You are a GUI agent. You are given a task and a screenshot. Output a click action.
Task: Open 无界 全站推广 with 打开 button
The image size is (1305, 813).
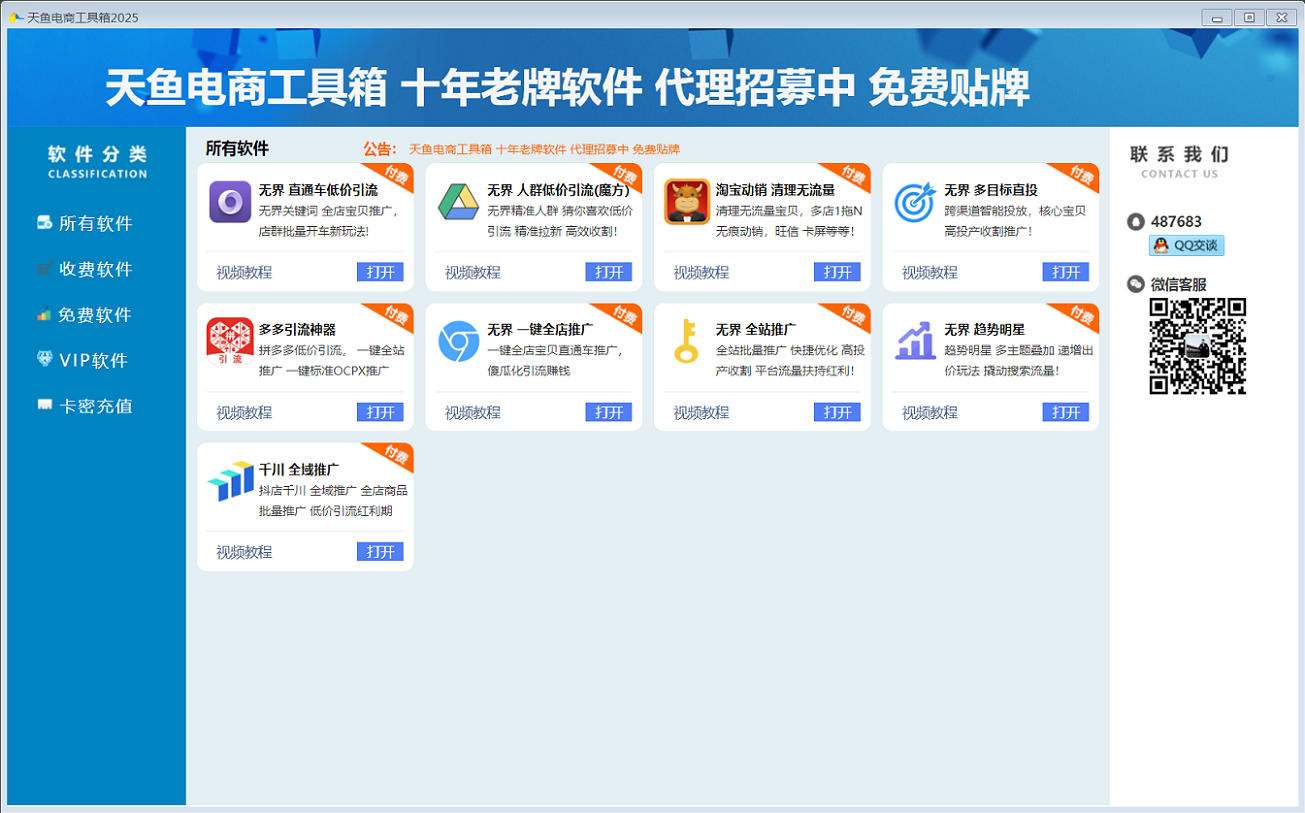(837, 412)
